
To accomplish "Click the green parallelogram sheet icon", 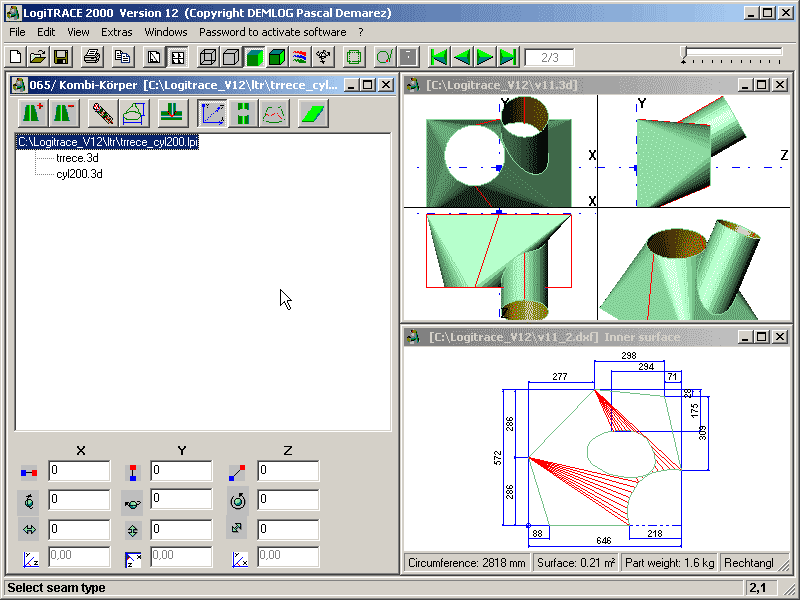I will 312,113.
